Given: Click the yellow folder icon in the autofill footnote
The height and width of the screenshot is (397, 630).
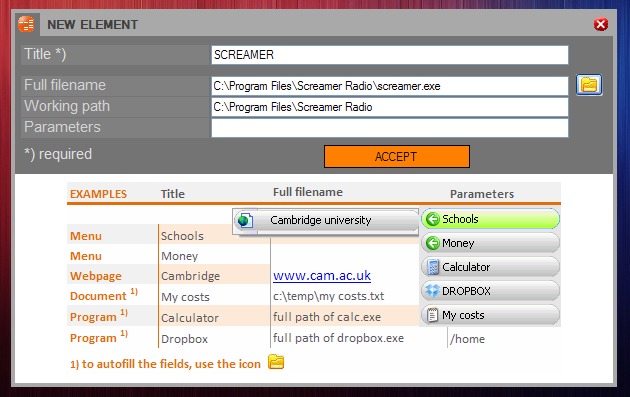Looking at the screenshot, I should [x=276, y=362].
